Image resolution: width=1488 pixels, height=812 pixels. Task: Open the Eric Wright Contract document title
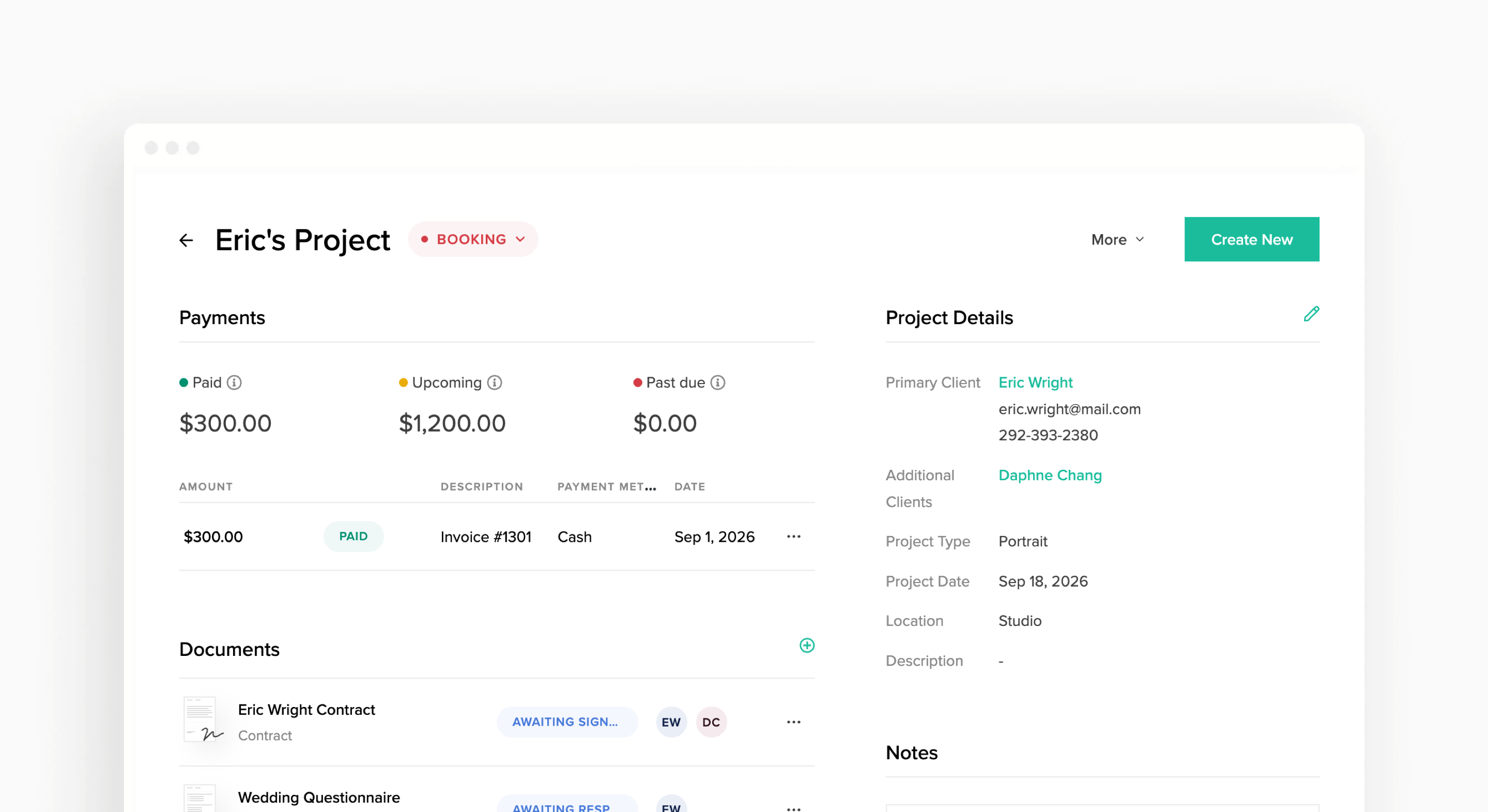(306, 710)
